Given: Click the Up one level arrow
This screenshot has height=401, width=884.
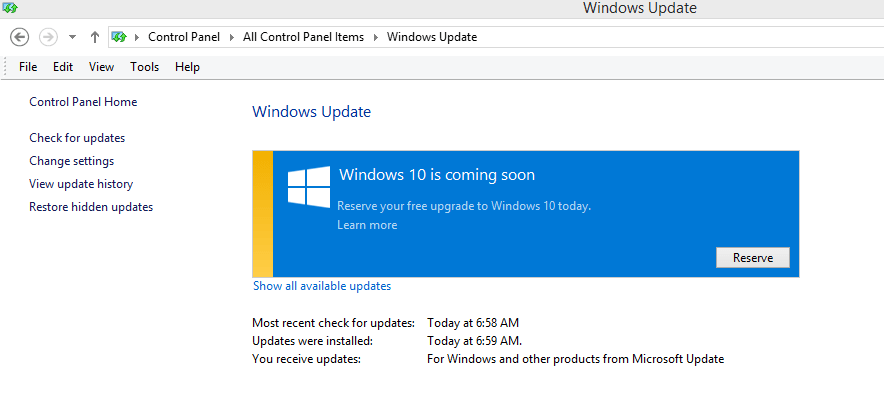Looking at the screenshot, I should tap(94, 37).
